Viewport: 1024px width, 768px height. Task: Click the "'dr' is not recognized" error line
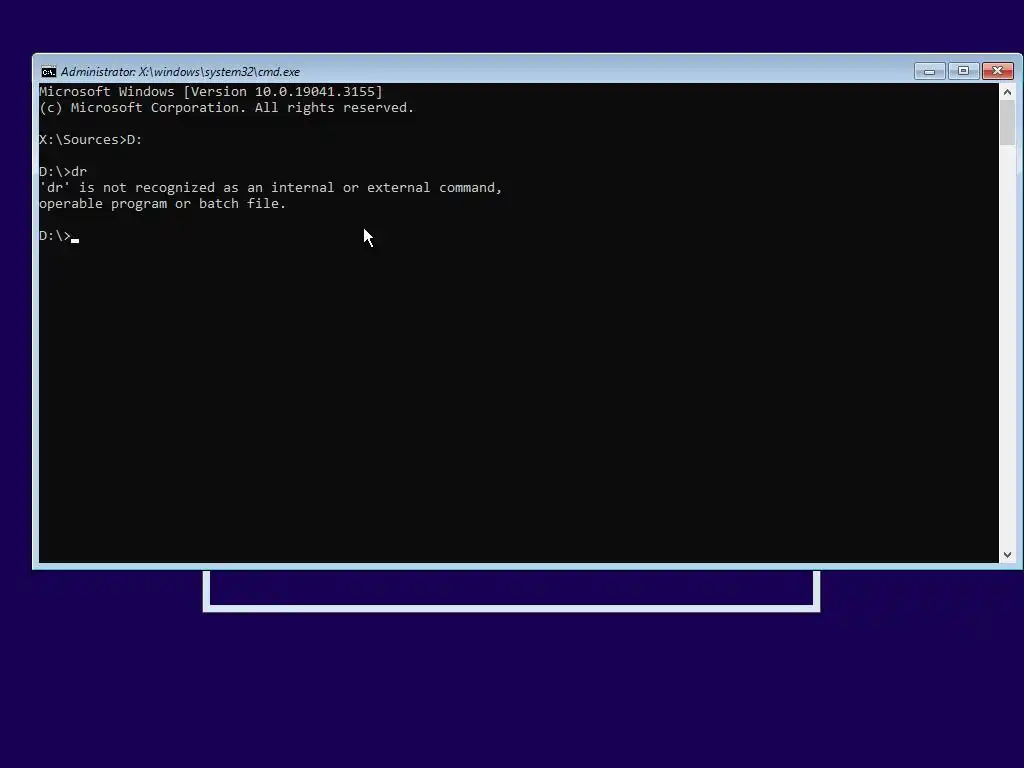[270, 188]
